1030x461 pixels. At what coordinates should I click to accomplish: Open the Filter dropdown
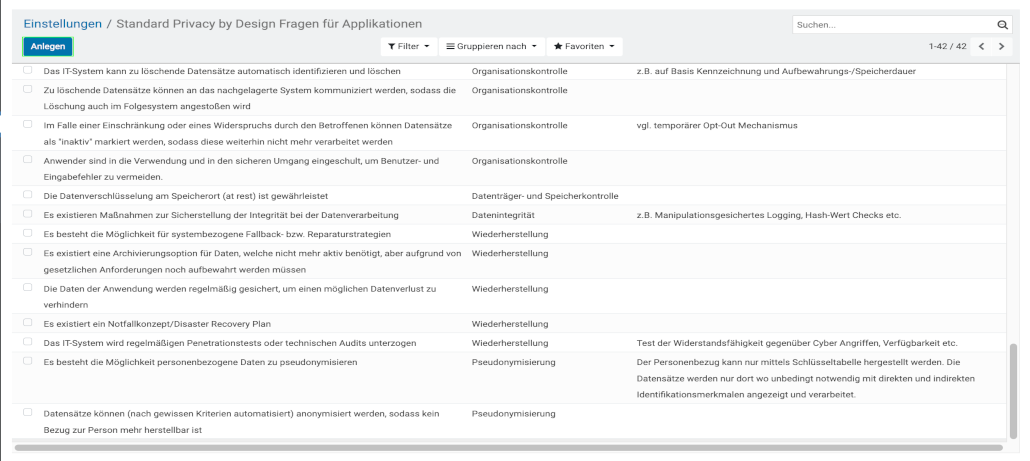point(409,47)
